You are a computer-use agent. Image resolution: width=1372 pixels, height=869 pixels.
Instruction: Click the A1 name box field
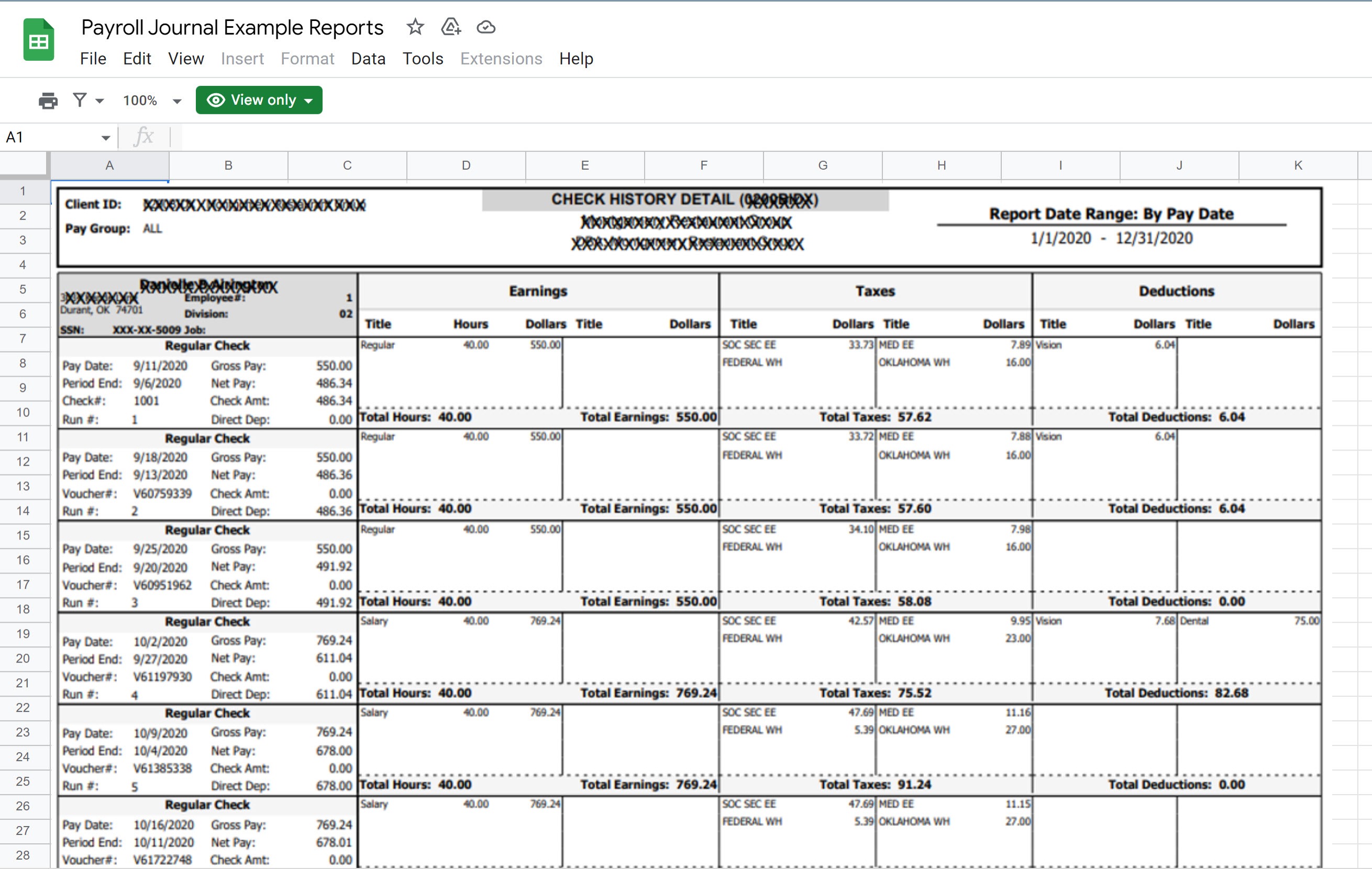click(x=51, y=137)
